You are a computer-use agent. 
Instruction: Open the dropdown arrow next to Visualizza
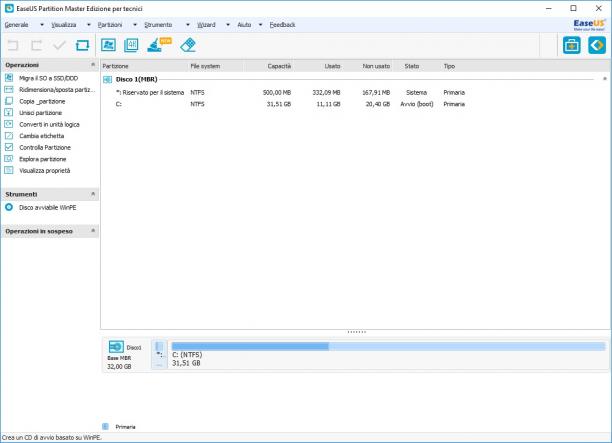(x=89, y=25)
